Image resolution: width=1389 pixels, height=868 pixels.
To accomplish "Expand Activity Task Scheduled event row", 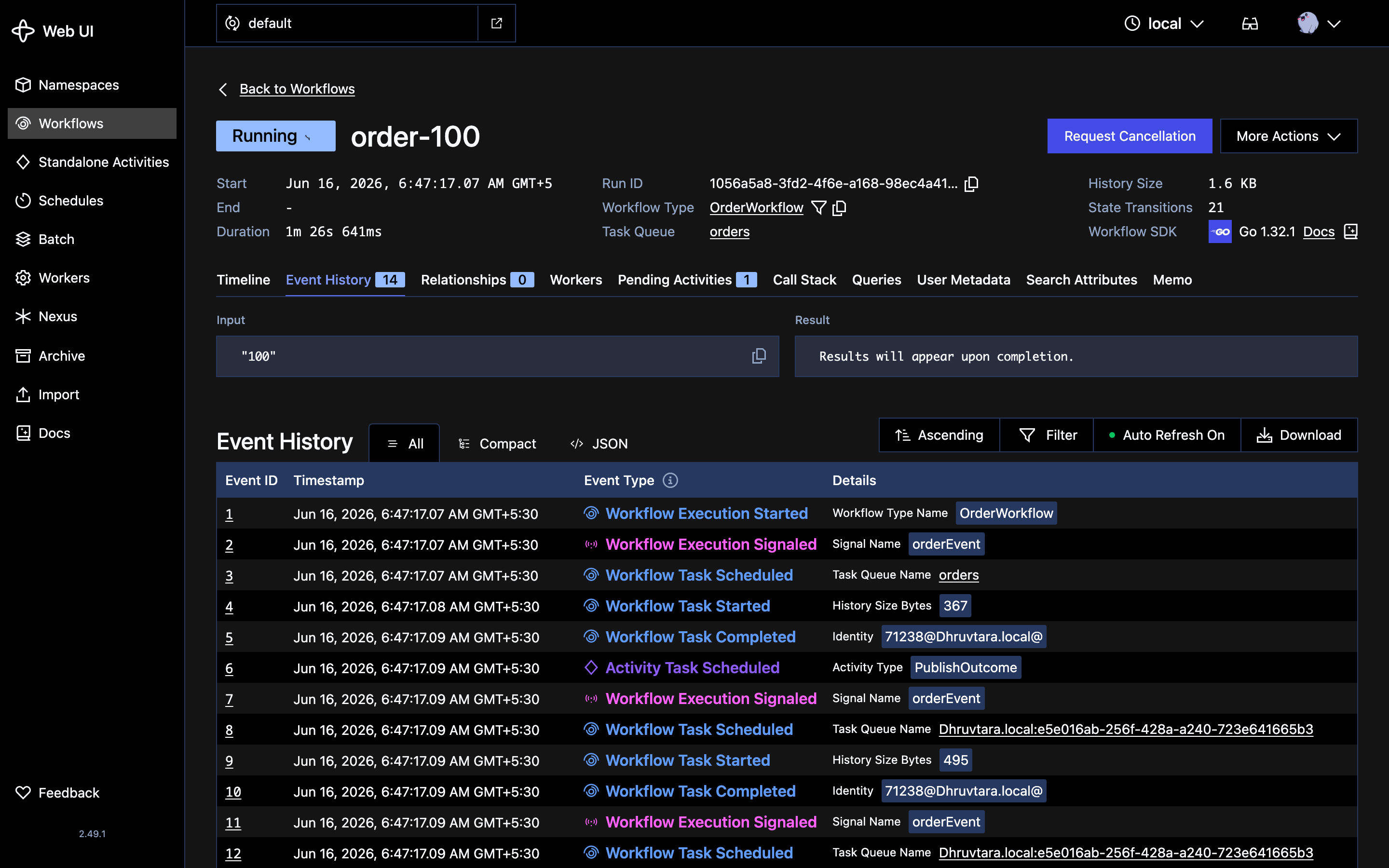I will coord(787,668).
